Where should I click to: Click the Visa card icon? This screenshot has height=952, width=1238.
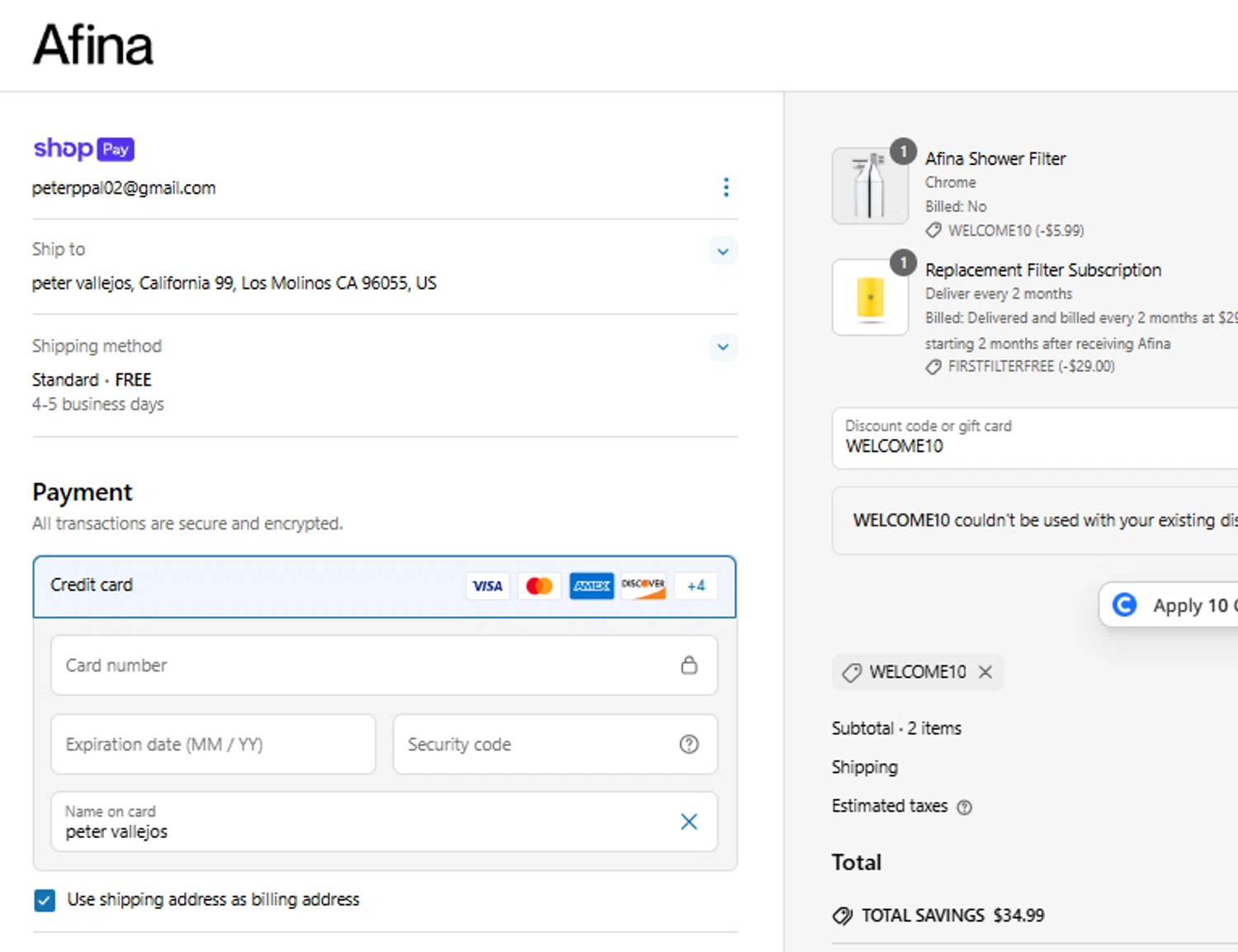click(x=488, y=586)
